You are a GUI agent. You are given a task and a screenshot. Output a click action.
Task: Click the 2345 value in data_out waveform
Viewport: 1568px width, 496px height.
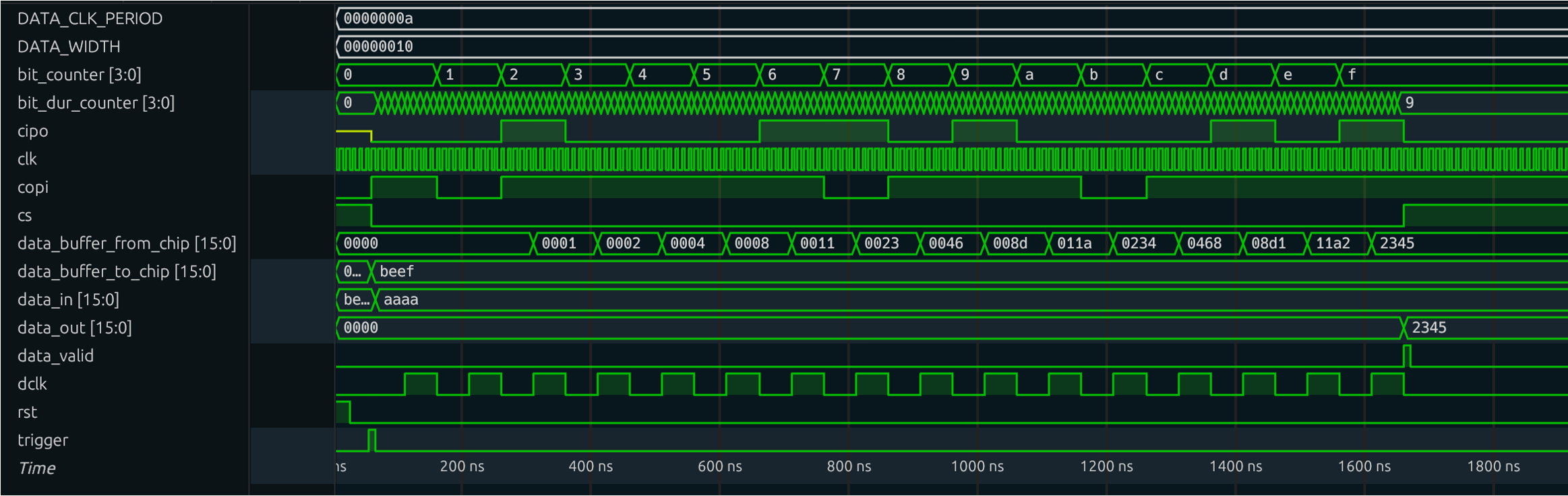coord(1428,328)
